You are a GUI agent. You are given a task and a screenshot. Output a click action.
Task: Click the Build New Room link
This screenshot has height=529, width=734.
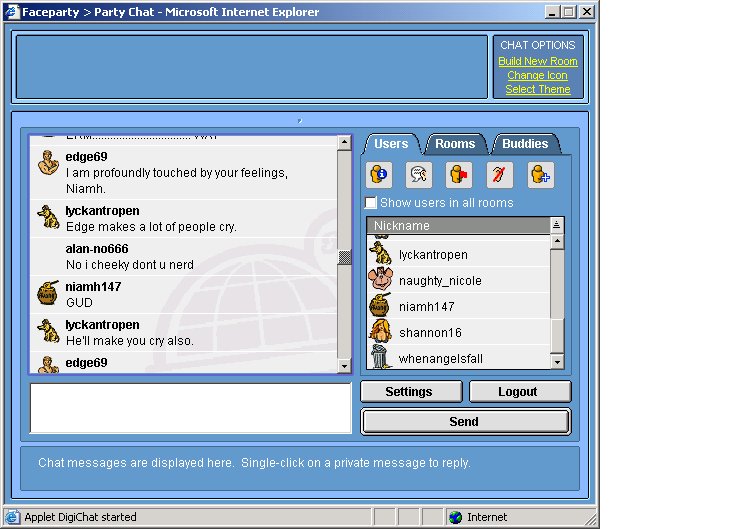coord(538,61)
